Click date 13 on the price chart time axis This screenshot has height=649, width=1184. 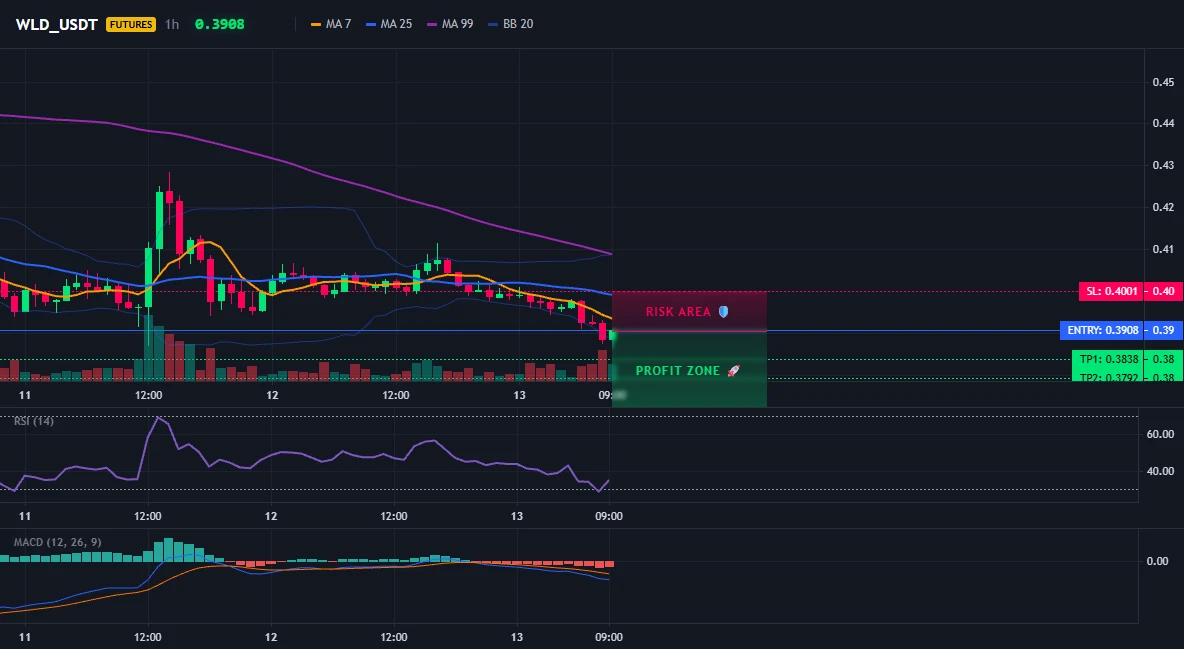tap(519, 395)
